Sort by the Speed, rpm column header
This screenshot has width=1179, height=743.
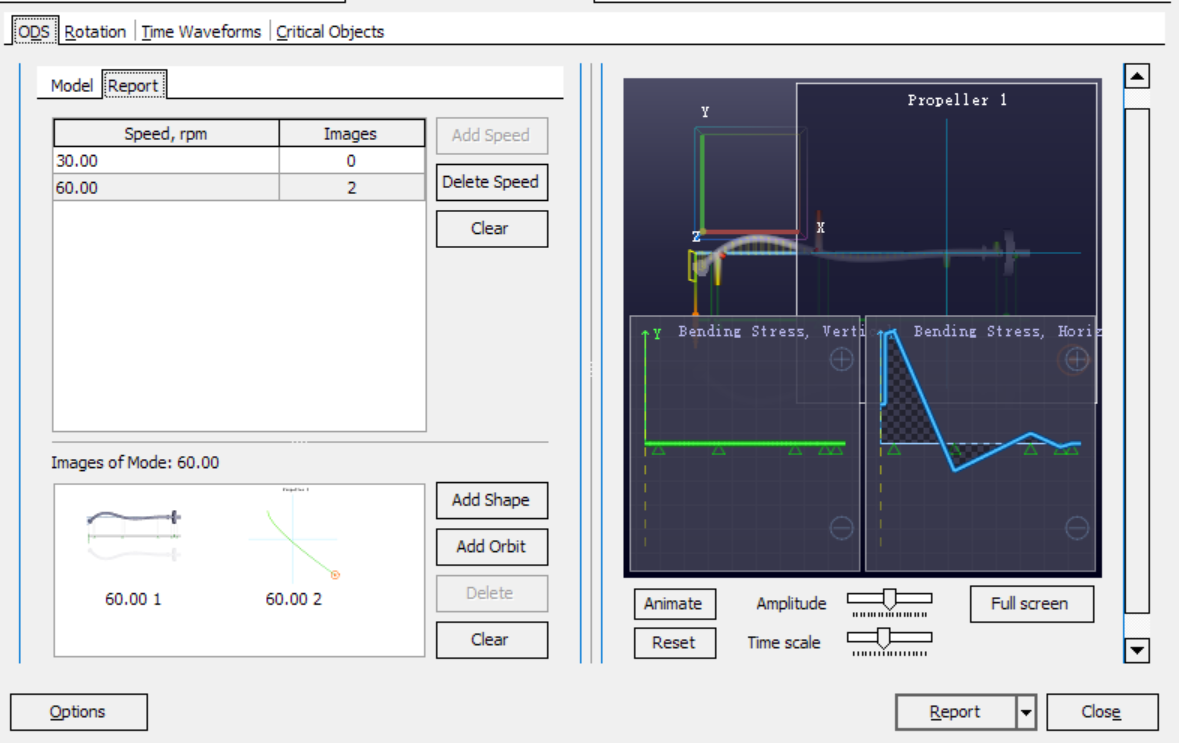coord(166,134)
